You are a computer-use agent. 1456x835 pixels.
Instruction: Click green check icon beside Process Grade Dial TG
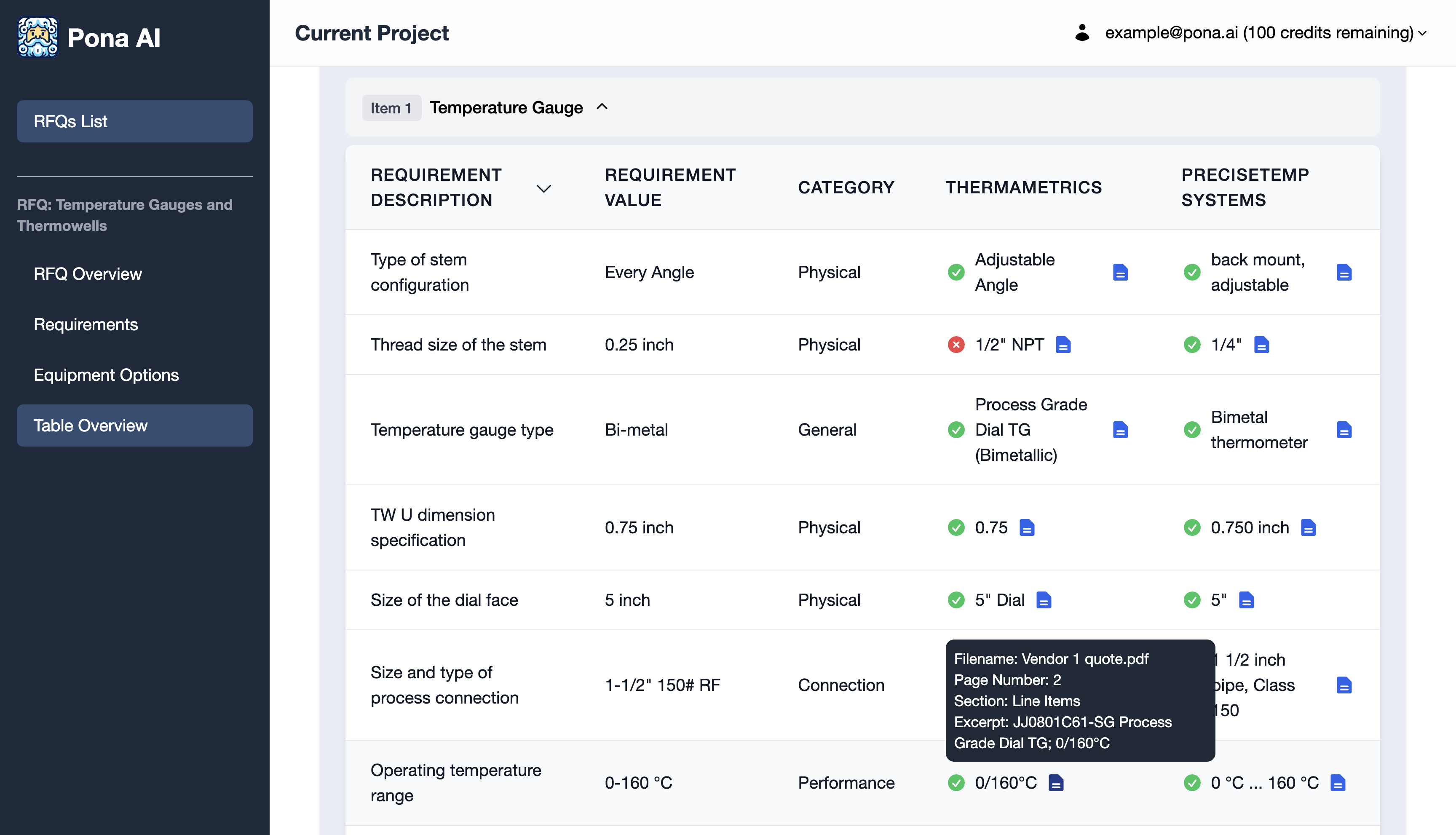pos(956,430)
